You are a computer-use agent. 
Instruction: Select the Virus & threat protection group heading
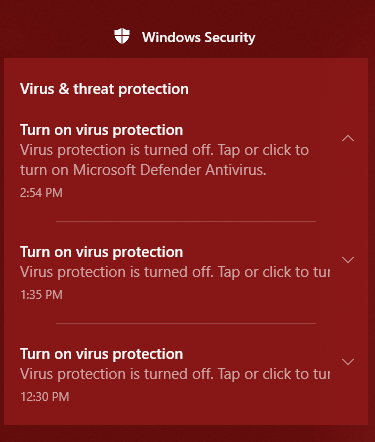tap(104, 89)
